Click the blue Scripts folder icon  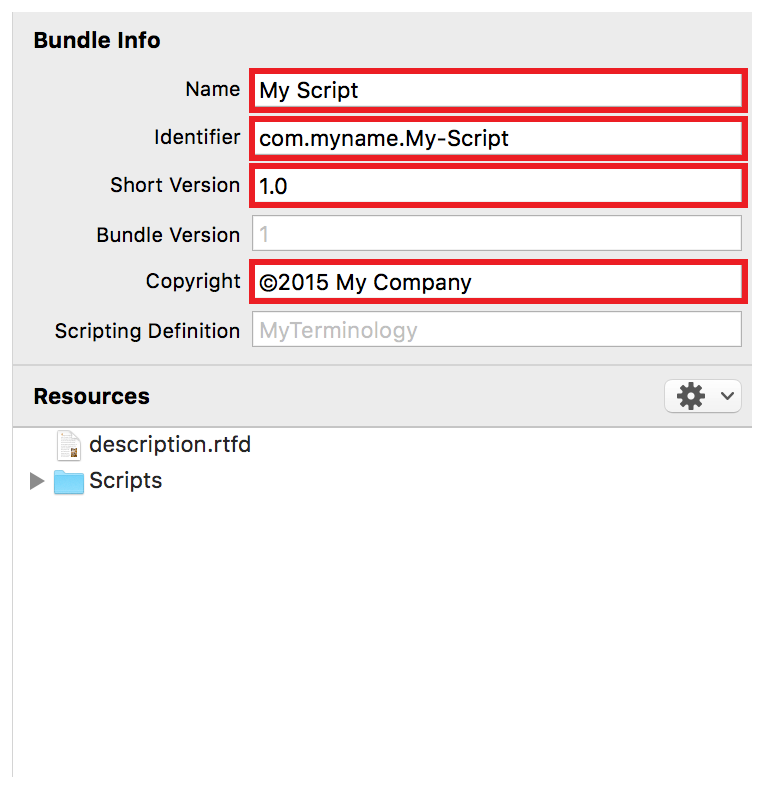click(68, 482)
